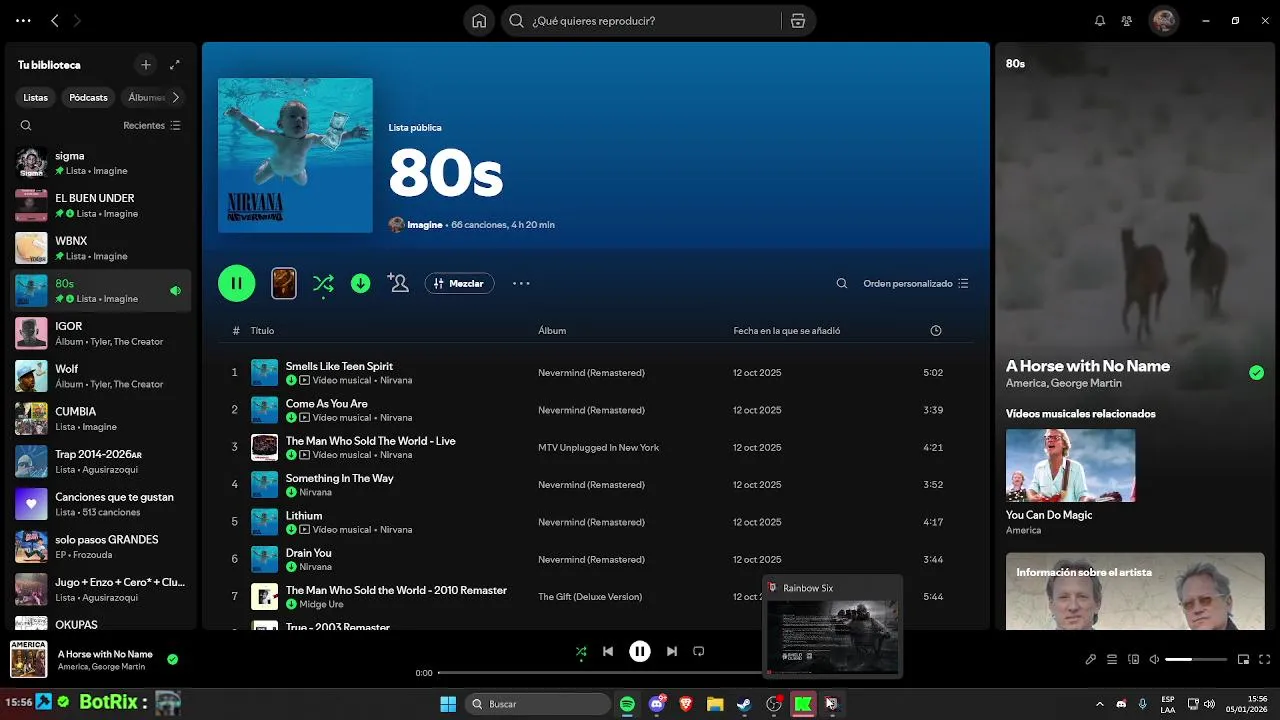Toggle the green playlist download button
The width and height of the screenshot is (1280, 720).
[361, 283]
